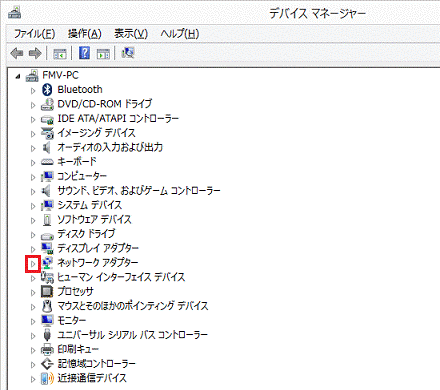Click the マウスとそのほかのポインティング デバイス icon

(47, 306)
